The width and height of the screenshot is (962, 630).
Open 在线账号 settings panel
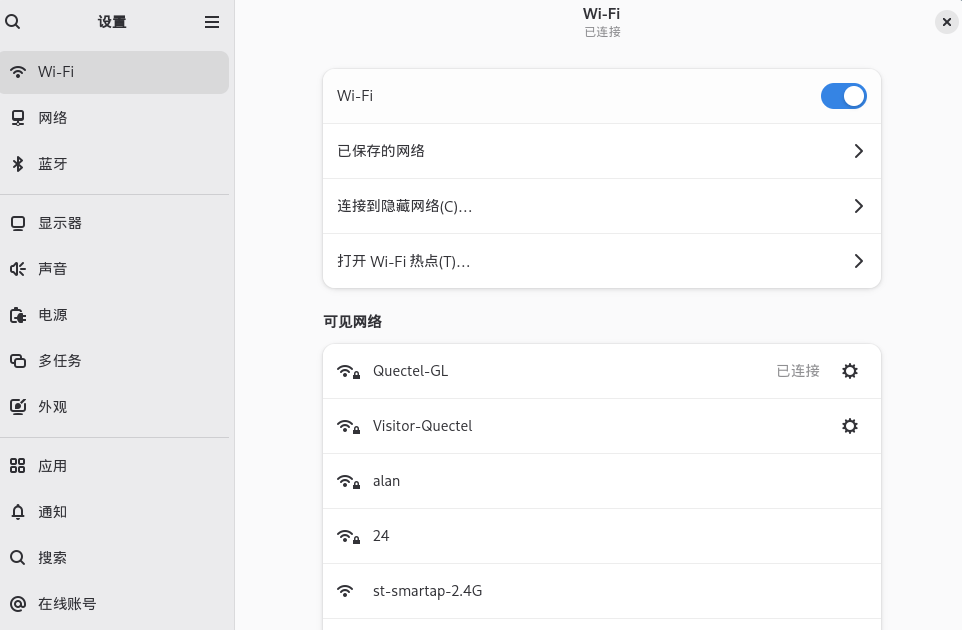pos(67,604)
